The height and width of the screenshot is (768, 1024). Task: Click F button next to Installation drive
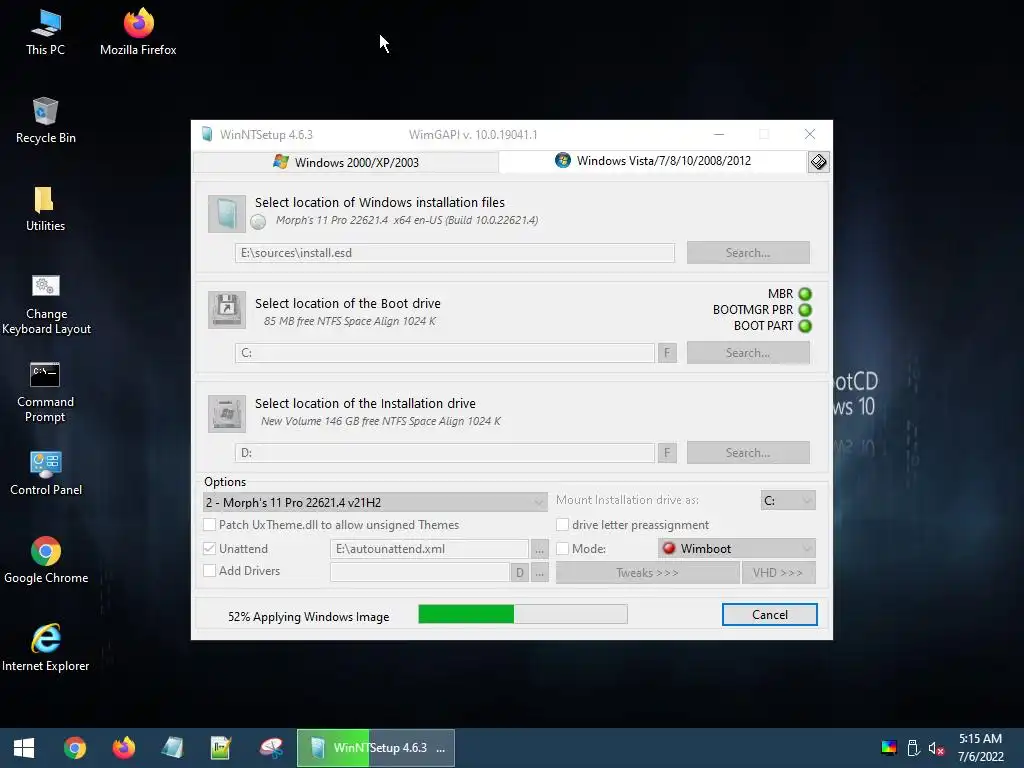click(x=667, y=453)
